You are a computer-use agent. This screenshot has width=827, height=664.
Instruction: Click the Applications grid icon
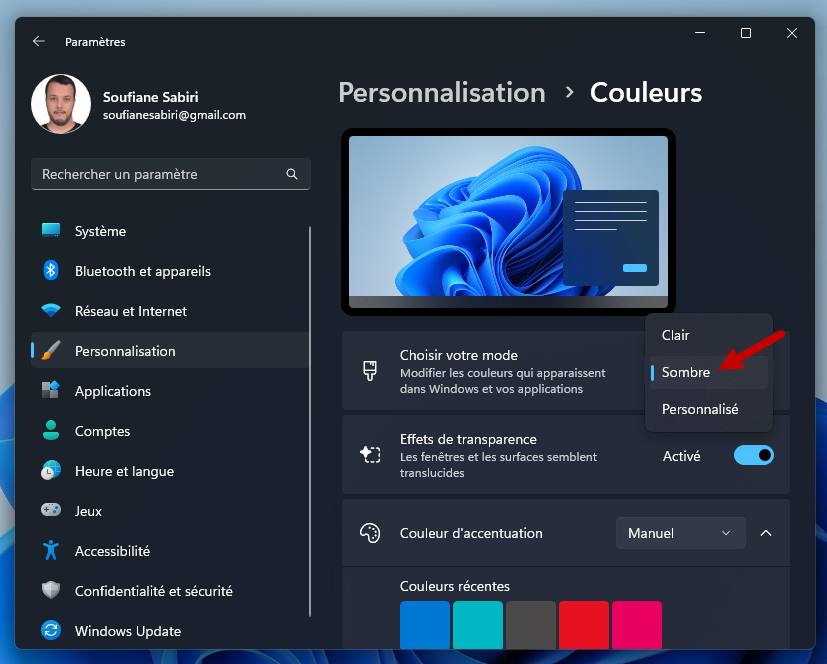coord(51,390)
